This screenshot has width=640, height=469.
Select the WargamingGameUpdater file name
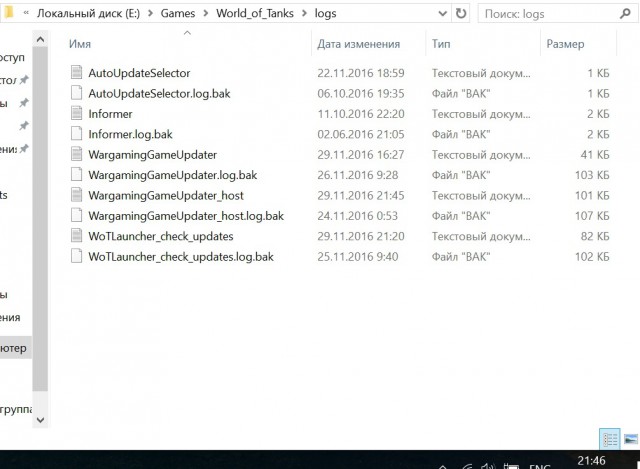pyautogui.click(x=152, y=155)
